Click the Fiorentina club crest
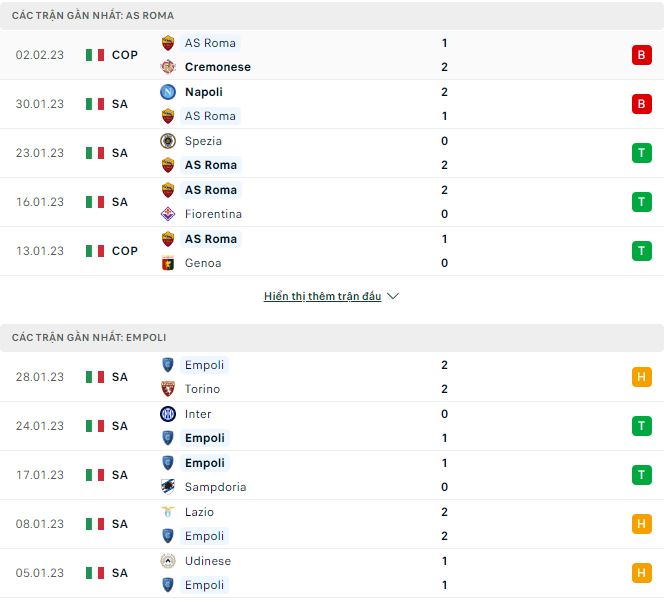Screen dimensions: 668x602 pyautogui.click(x=168, y=214)
